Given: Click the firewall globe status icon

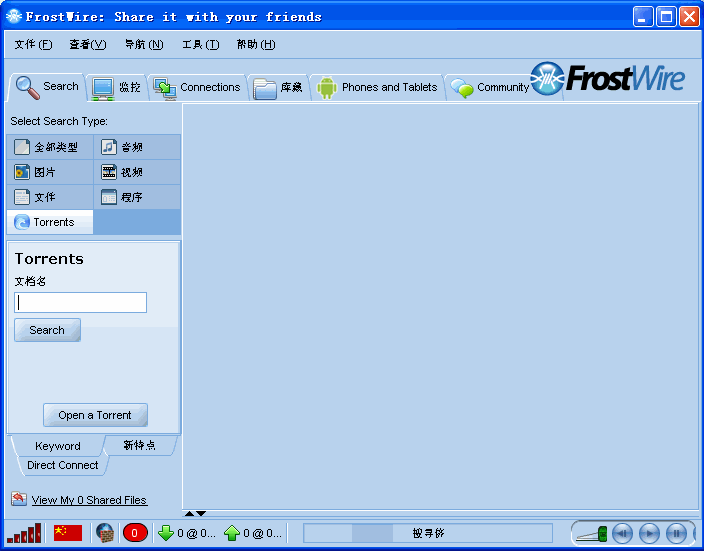Looking at the screenshot, I should 105,533.
